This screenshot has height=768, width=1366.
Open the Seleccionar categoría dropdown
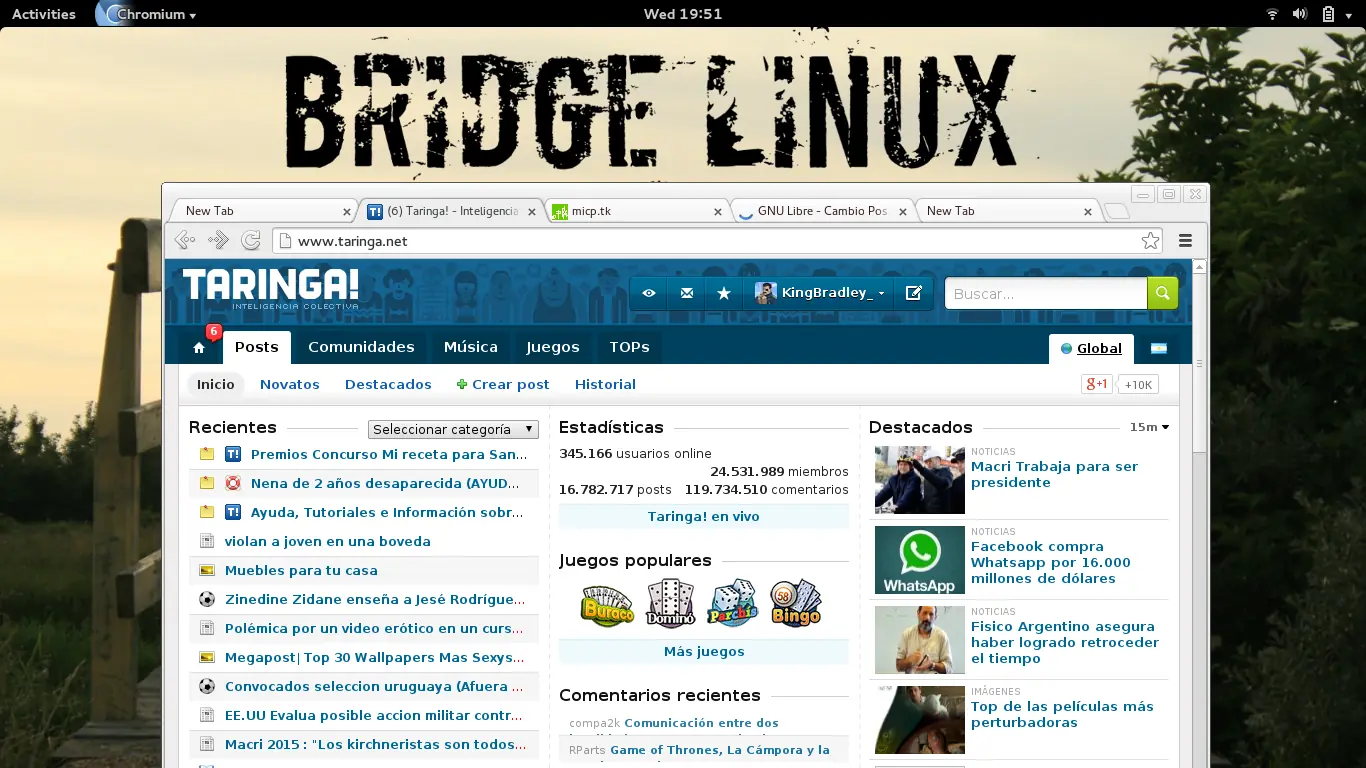coord(453,429)
